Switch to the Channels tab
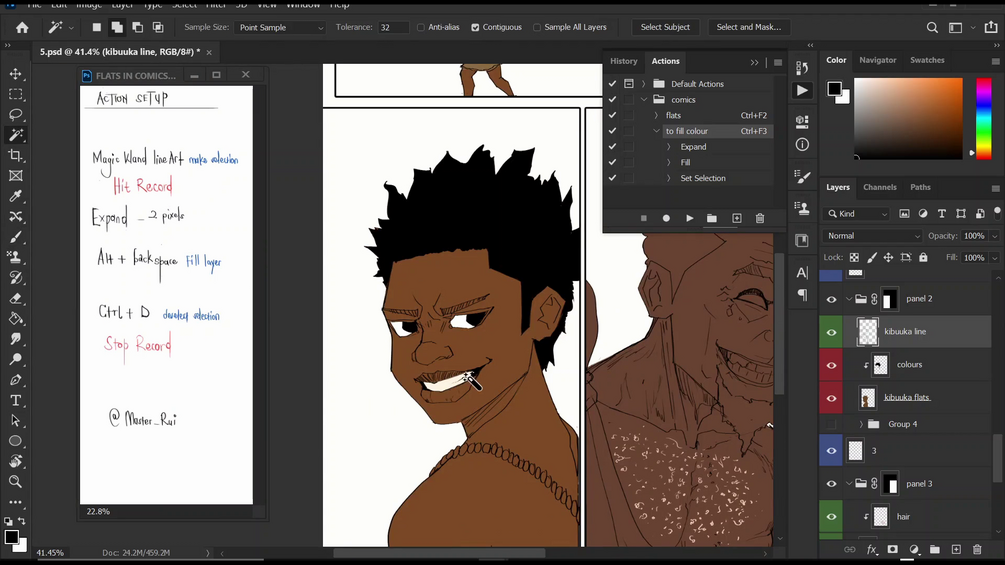Image resolution: width=1005 pixels, height=565 pixels. point(879,187)
